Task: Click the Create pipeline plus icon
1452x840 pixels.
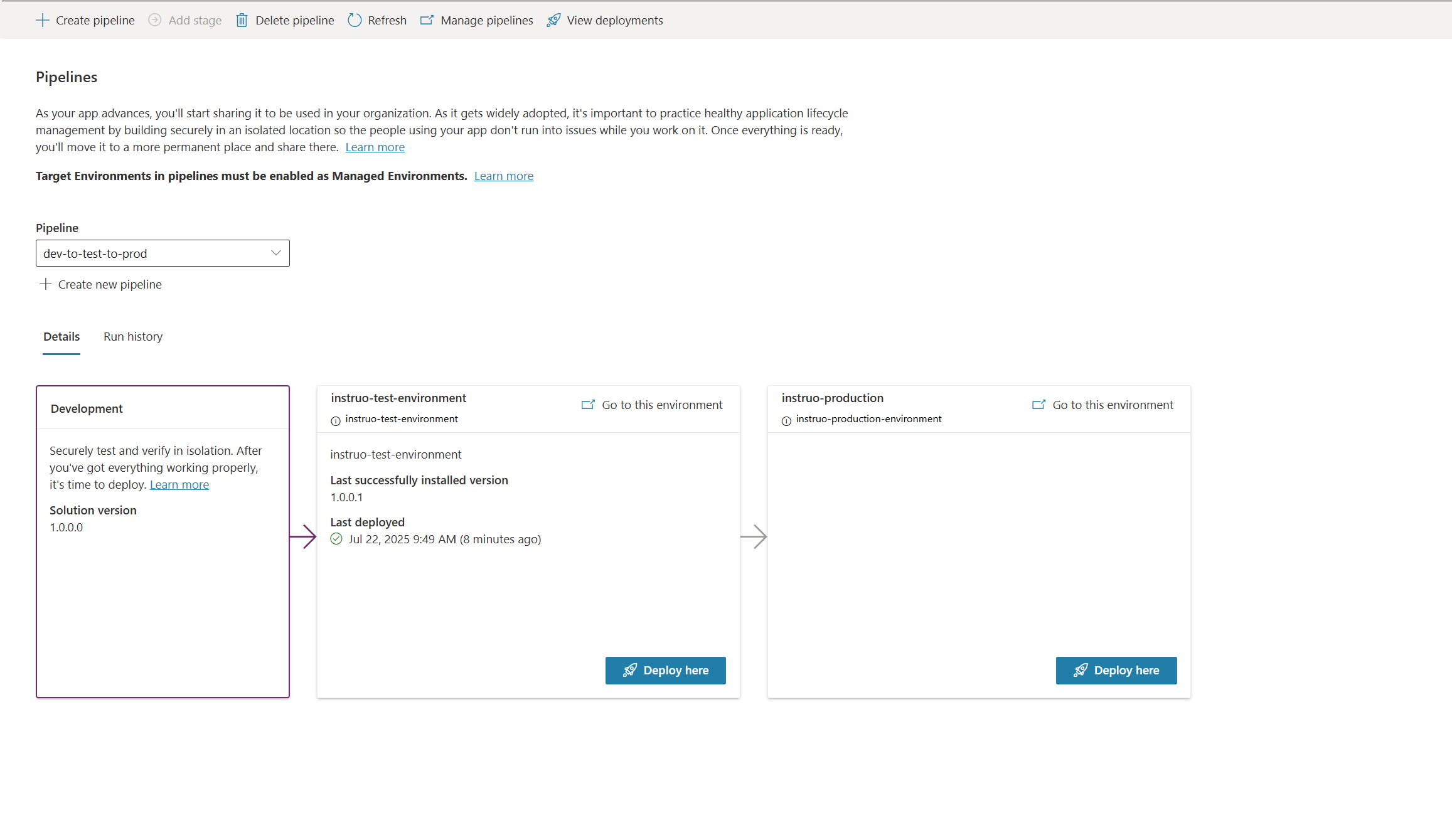Action: [x=42, y=20]
